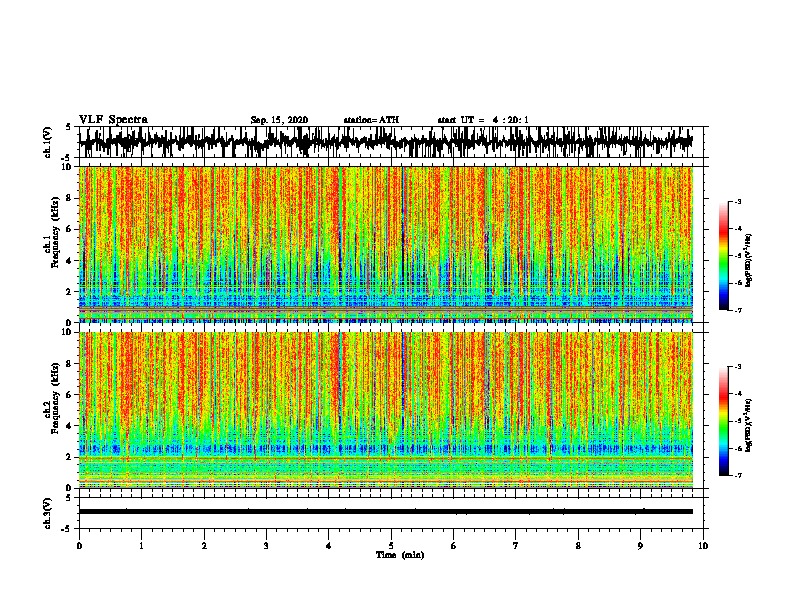Screen dimensions: 792x612
Task: Click the "5" tick on ch.3(V) axis
Action: click(x=68, y=498)
